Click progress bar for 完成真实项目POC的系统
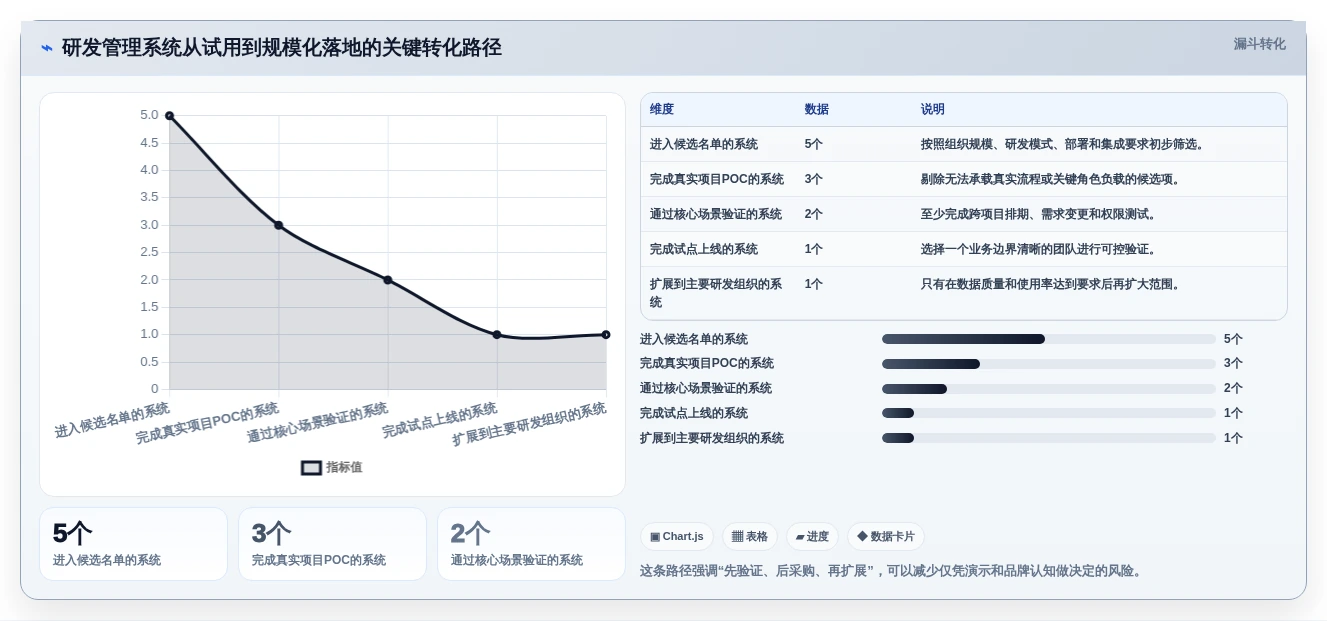The width and height of the screenshot is (1327, 621). [x=1049, y=364]
